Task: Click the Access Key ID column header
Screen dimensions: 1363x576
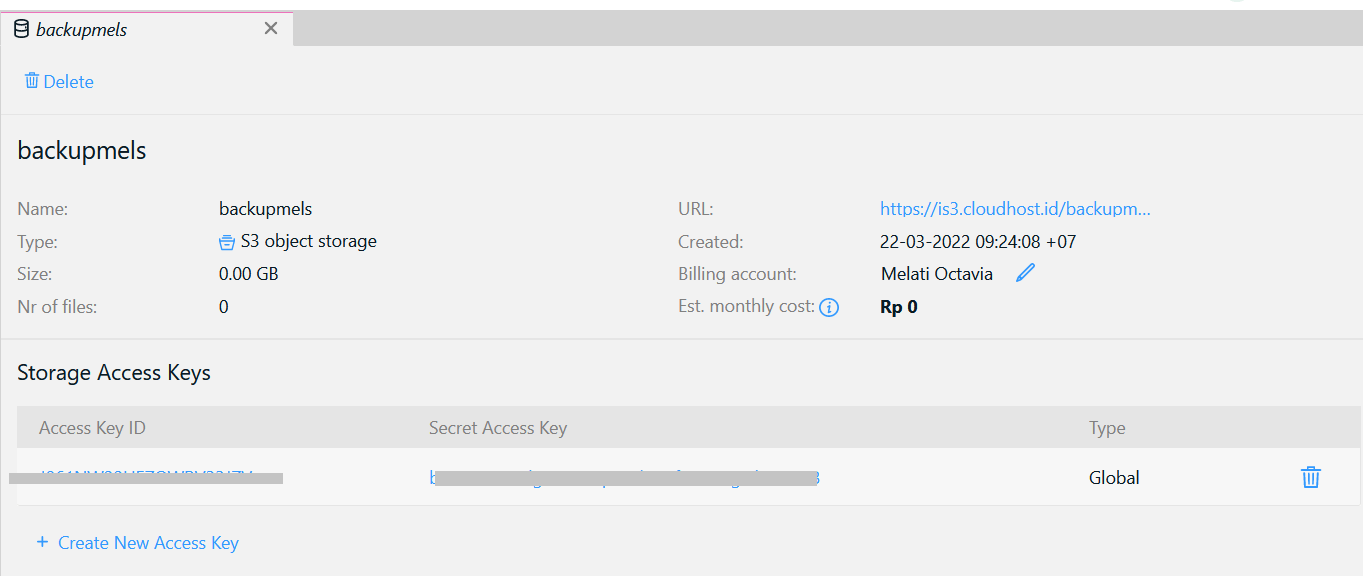Action: (x=92, y=428)
